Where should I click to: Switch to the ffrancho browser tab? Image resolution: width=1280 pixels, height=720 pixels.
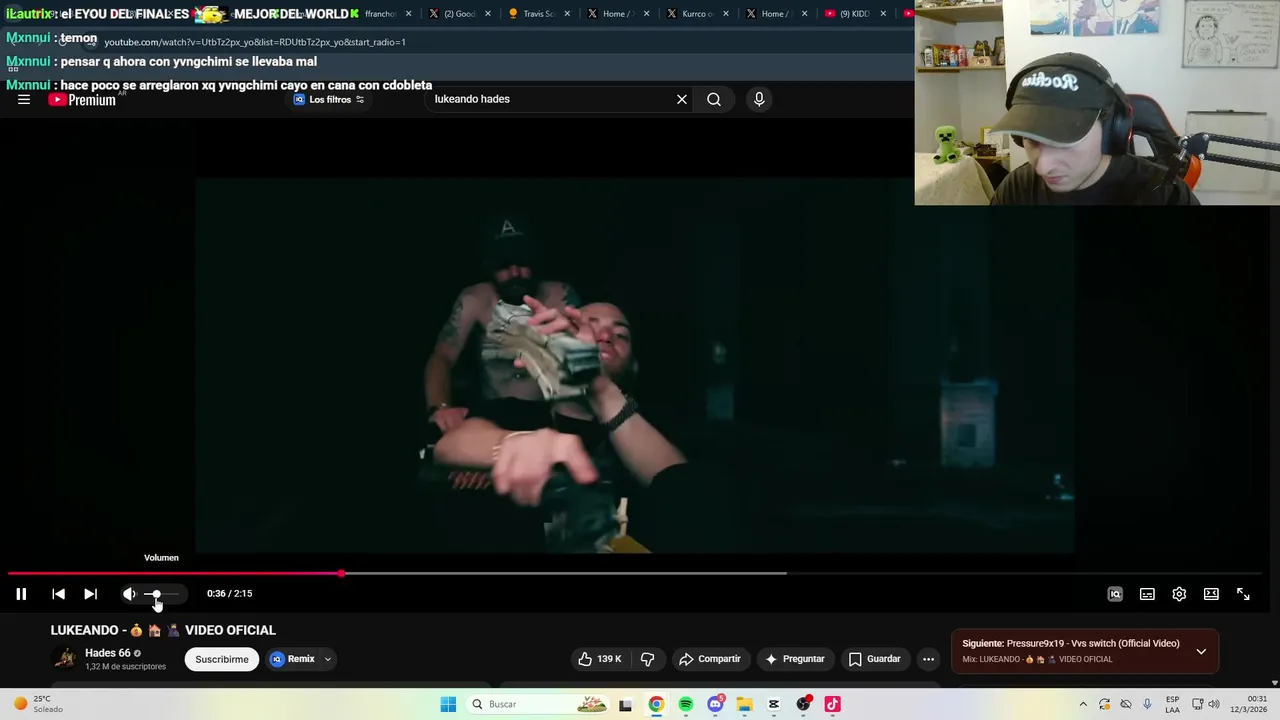coord(380,14)
